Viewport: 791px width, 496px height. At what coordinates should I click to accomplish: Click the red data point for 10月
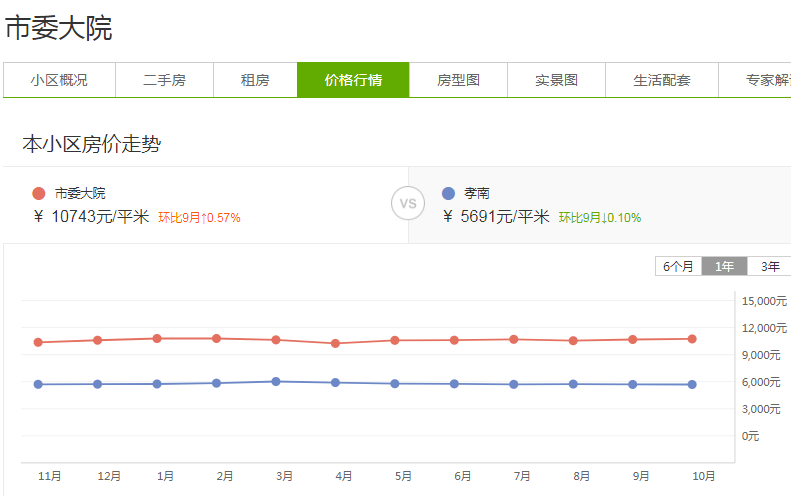pos(692,339)
